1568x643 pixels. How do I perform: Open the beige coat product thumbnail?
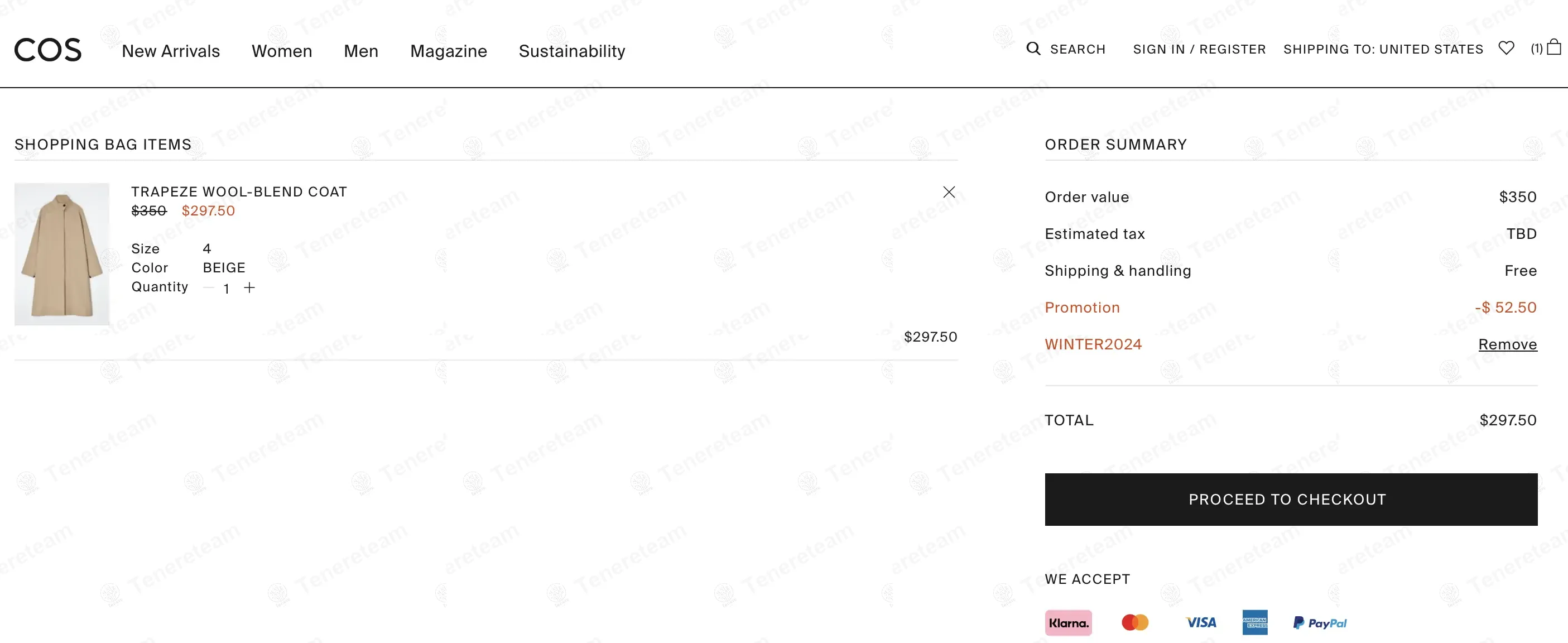62,254
